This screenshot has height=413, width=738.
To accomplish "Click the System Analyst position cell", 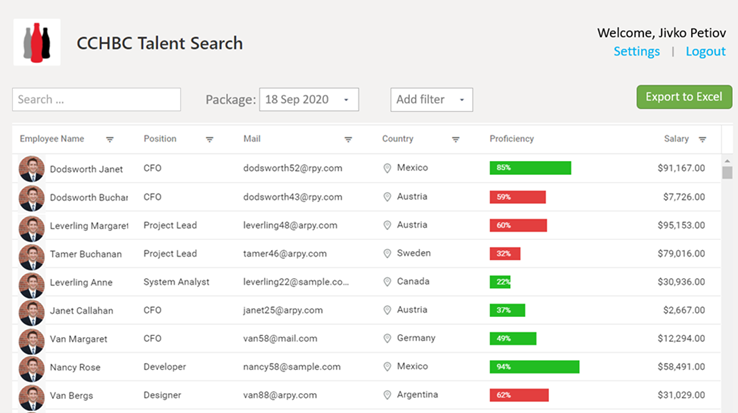I will tap(176, 282).
